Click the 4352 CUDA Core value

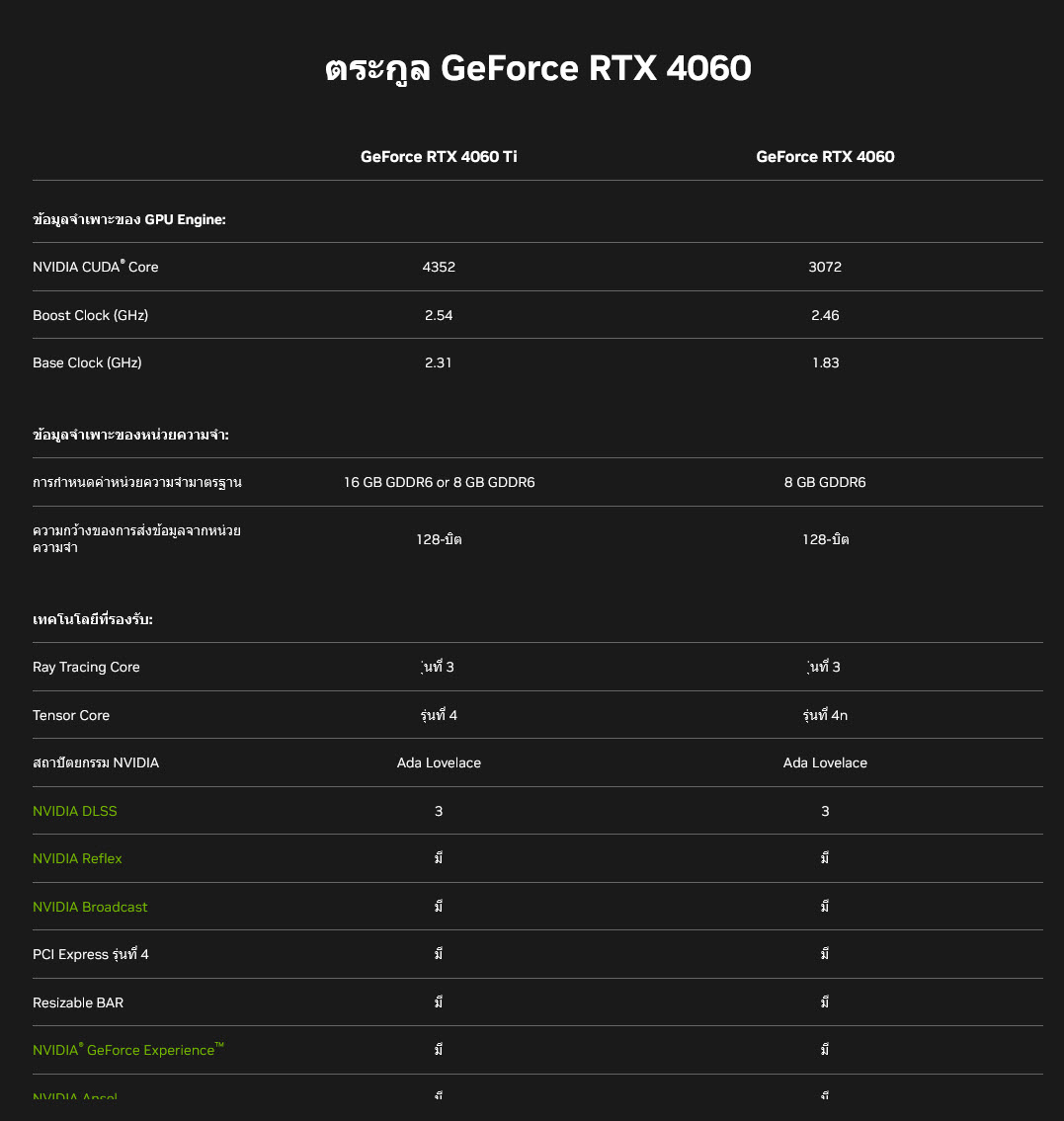pos(439,267)
